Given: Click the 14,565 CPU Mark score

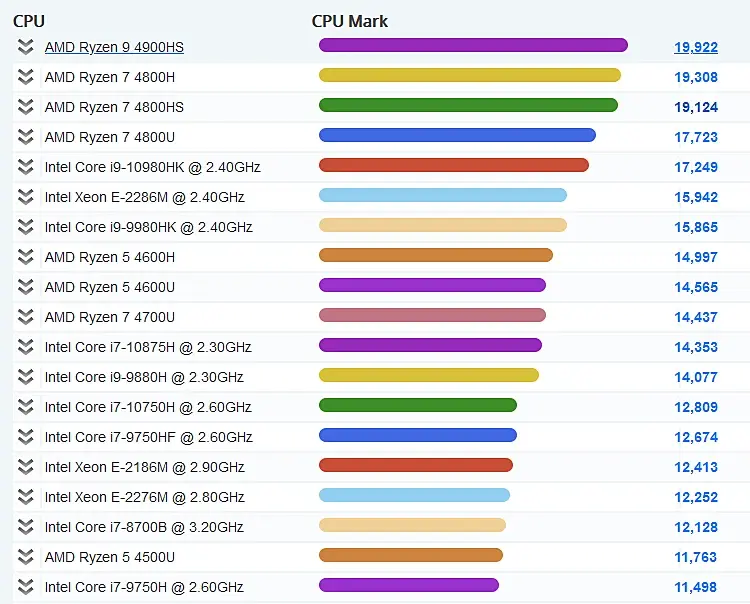Looking at the screenshot, I should click(x=696, y=287).
